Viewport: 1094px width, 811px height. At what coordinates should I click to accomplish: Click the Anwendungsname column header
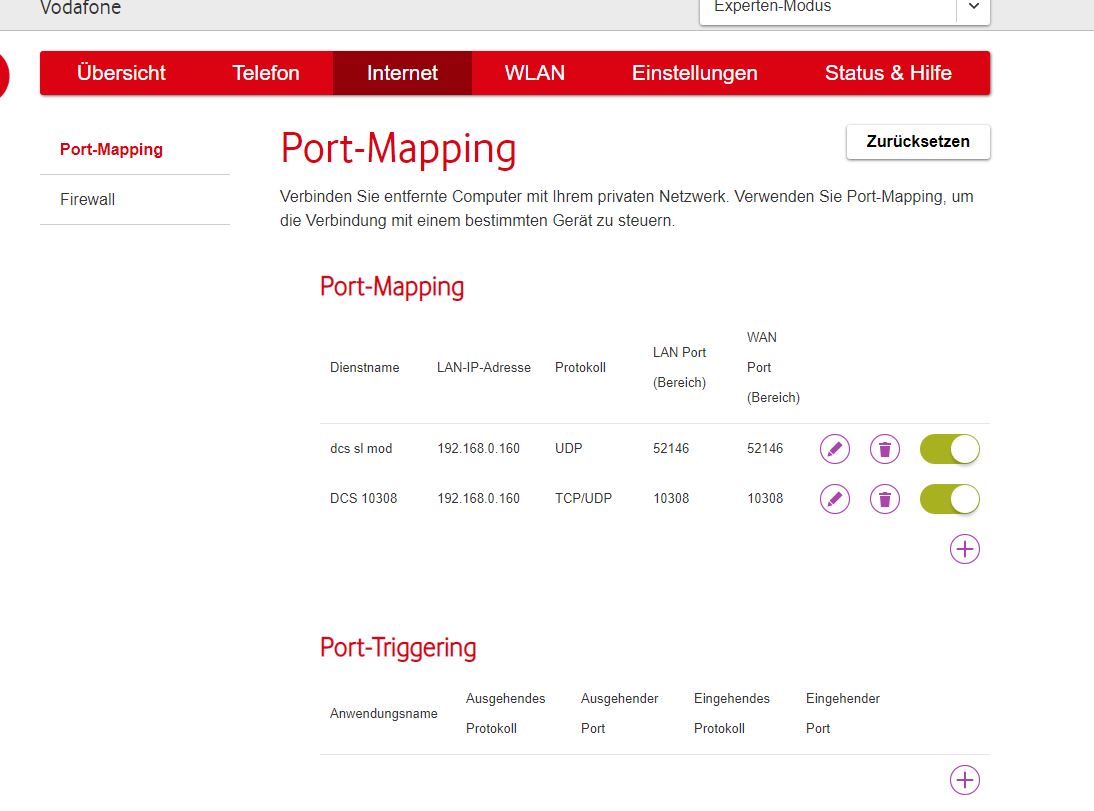[x=384, y=713]
